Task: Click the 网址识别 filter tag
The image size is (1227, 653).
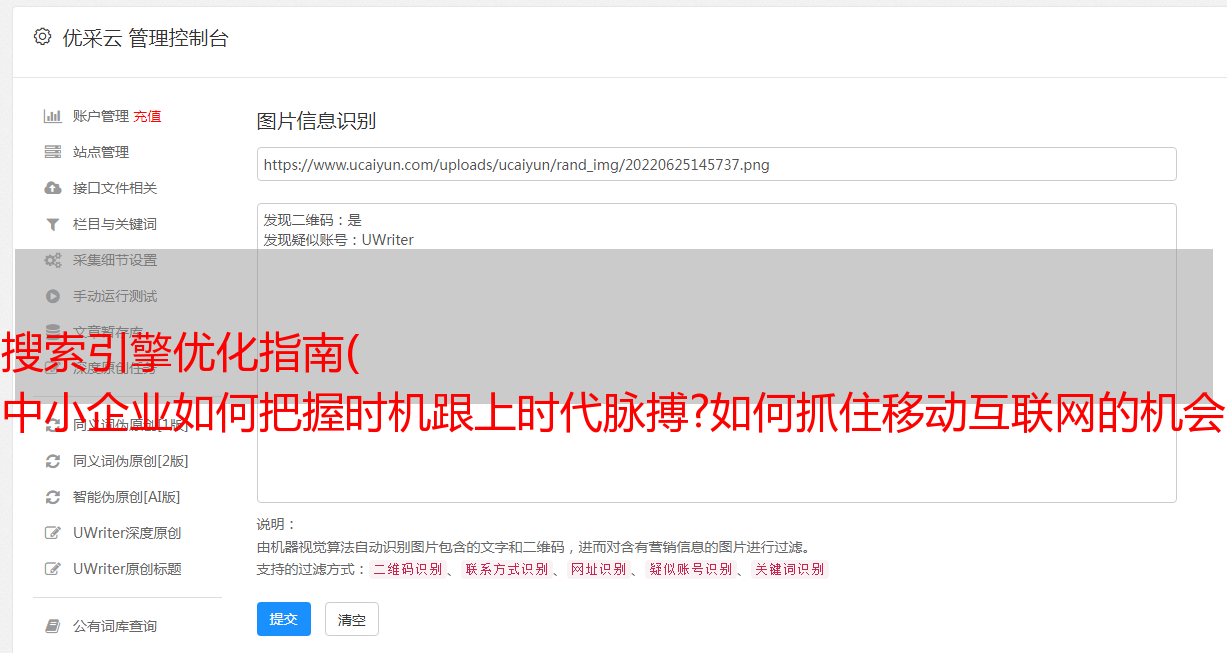Action: (598, 569)
